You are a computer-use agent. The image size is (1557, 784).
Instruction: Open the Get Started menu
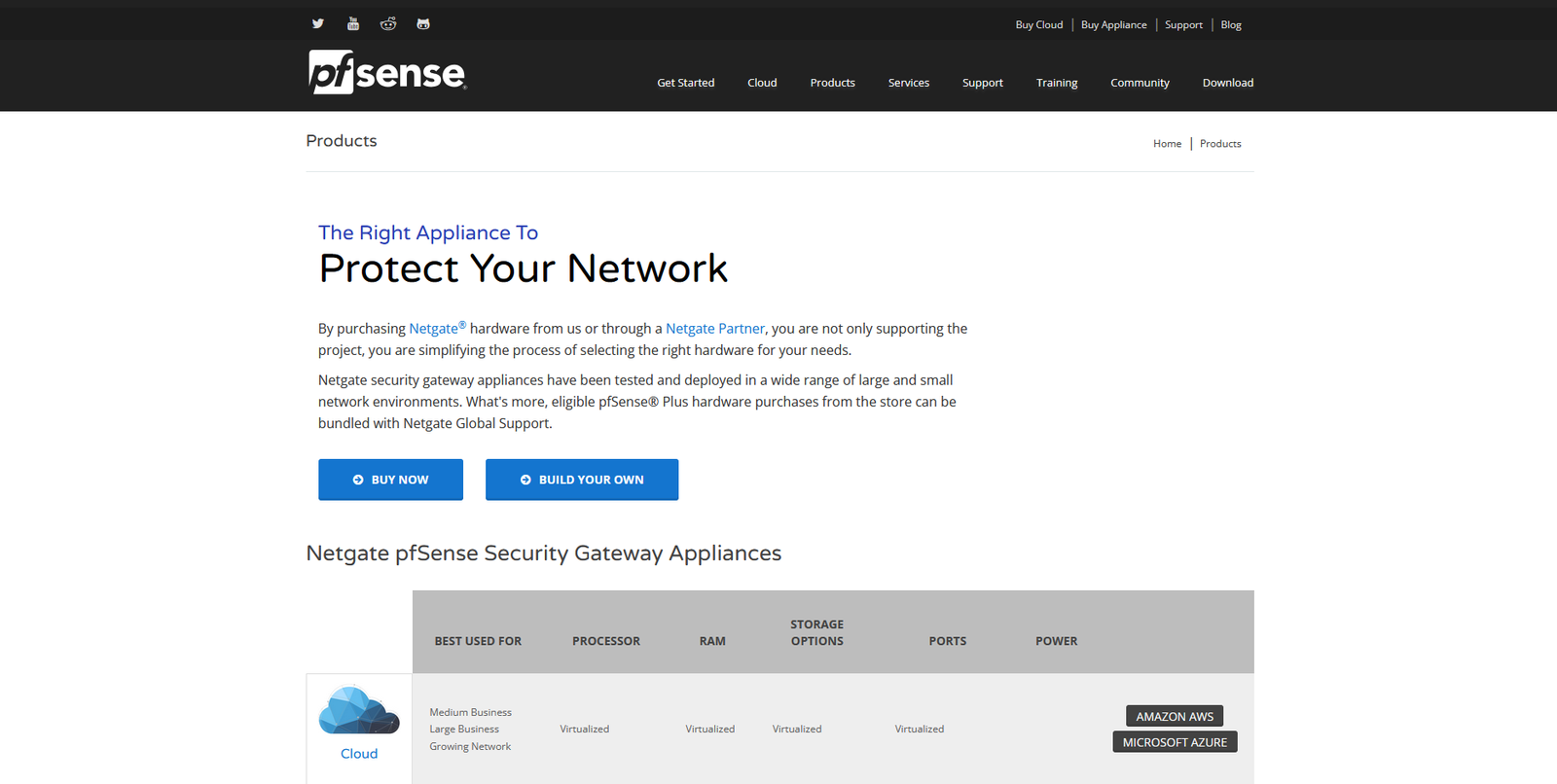(x=686, y=83)
